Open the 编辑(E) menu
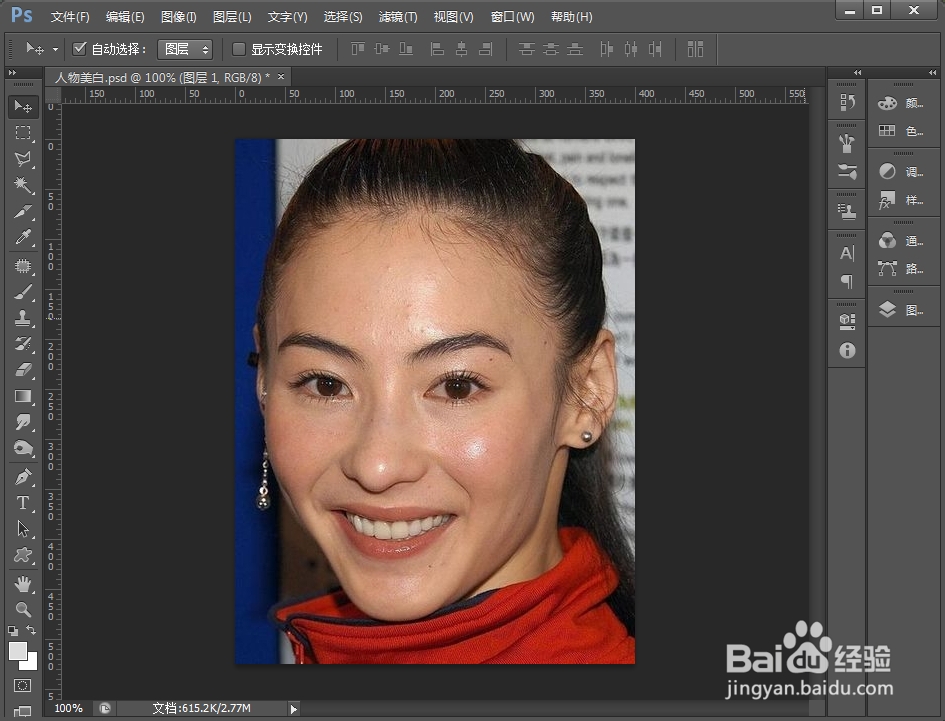This screenshot has height=721, width=945. pos(125,17)
